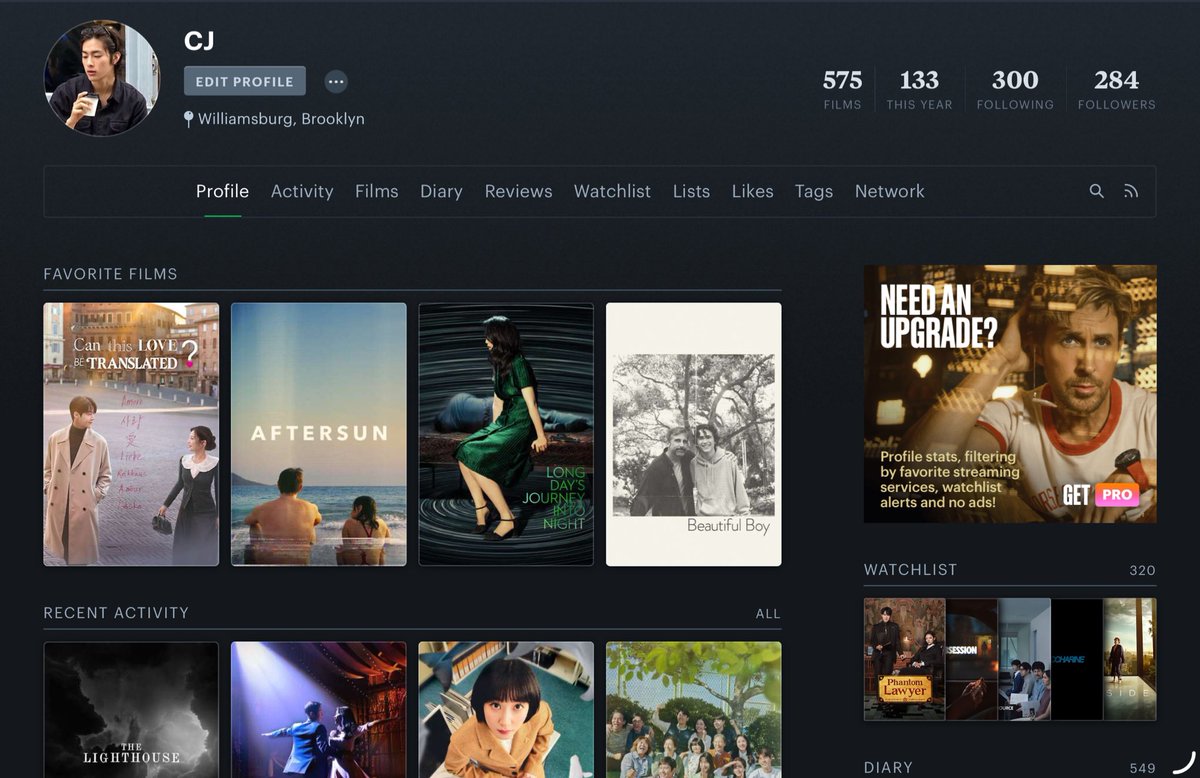This screenshot has width=1200, height=778.
Task: Open the three-dots profile options button
Action: (x=336, y=82)
